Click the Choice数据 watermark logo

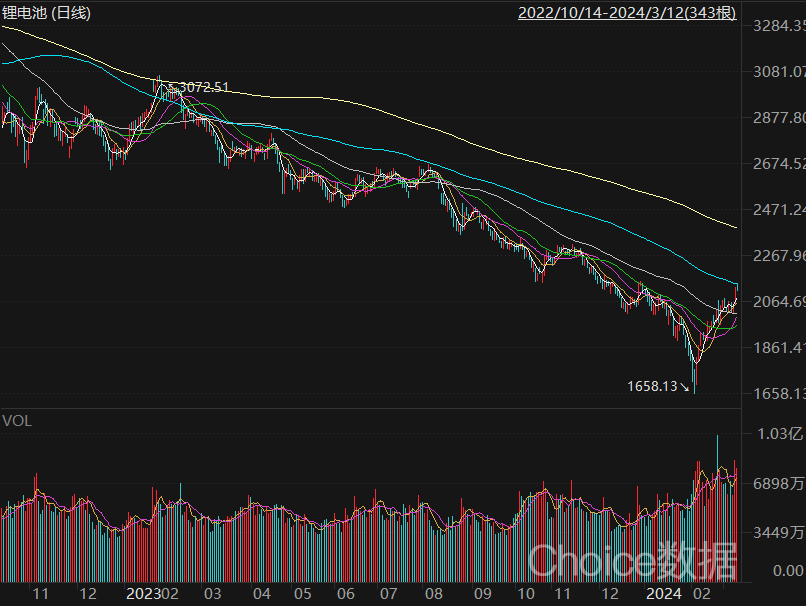click(631, 561)
